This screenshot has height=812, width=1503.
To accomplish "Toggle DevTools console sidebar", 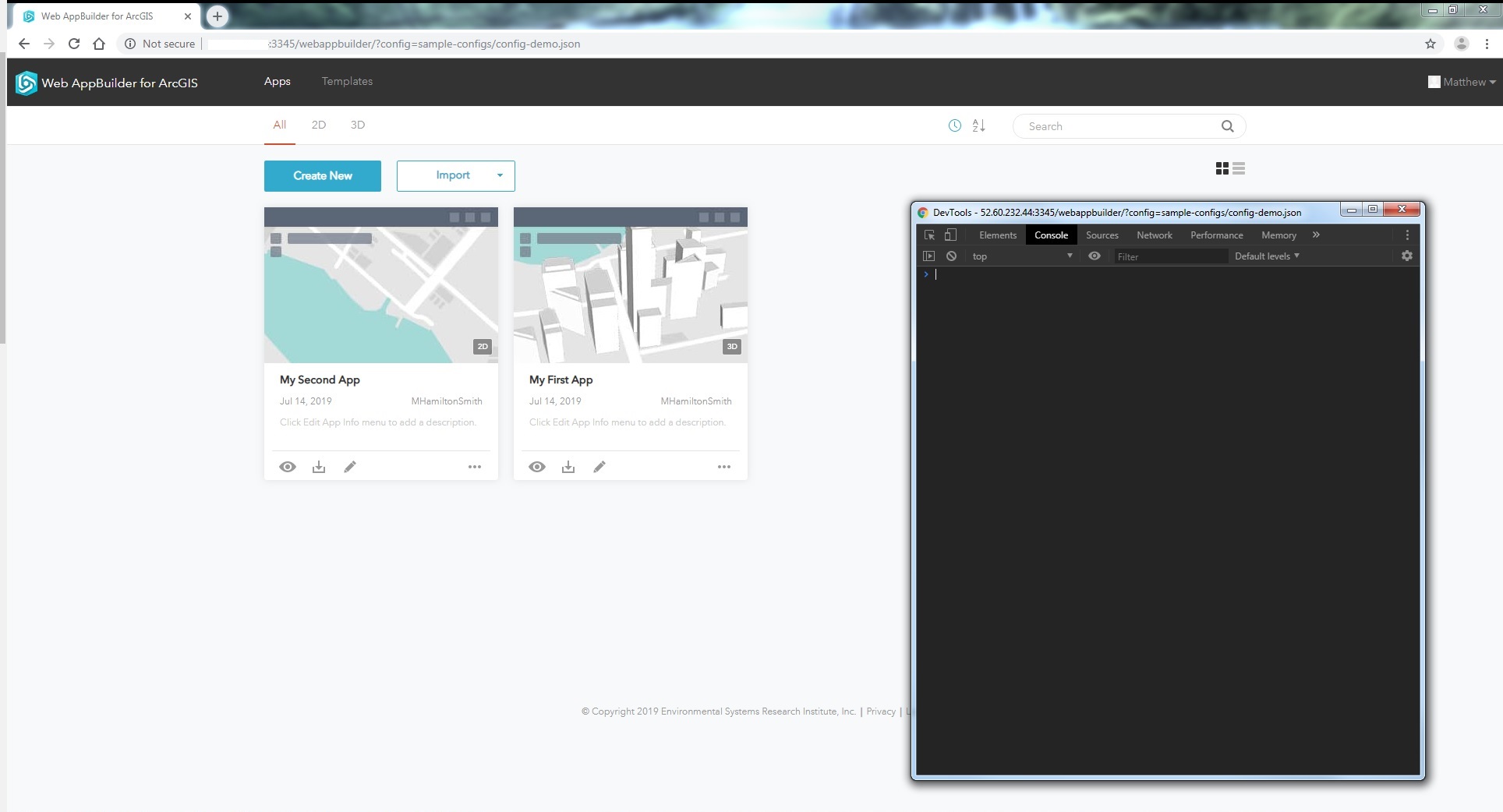I will pyautogui.click(x=928, y=256).
